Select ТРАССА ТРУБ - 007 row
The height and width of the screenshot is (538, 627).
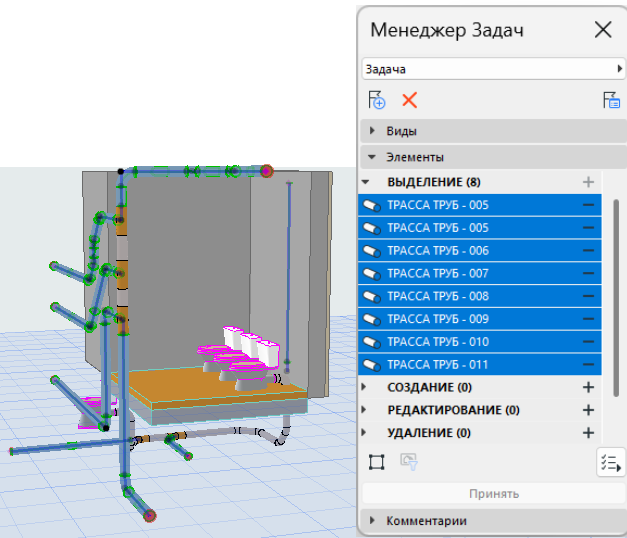click(480, 273)
